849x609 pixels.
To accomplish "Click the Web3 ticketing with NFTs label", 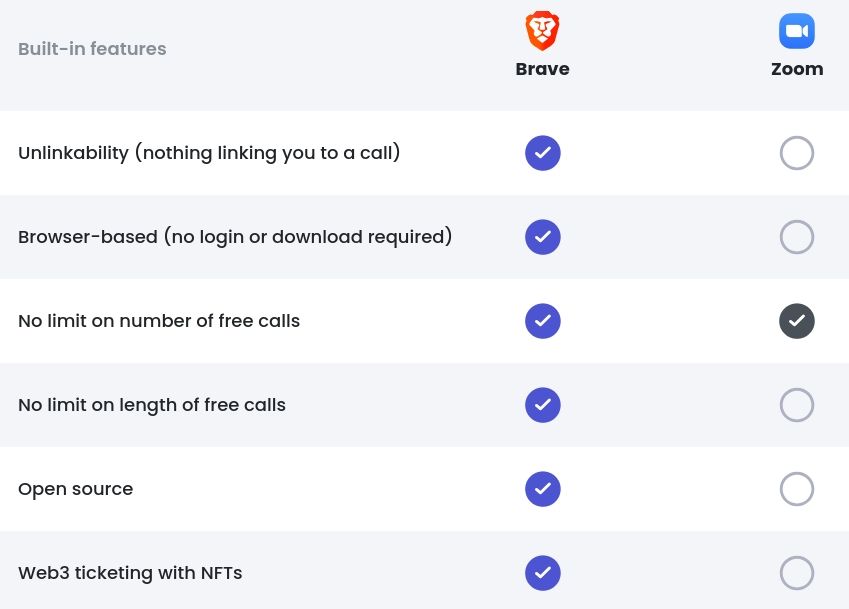I will coord(130,573).
